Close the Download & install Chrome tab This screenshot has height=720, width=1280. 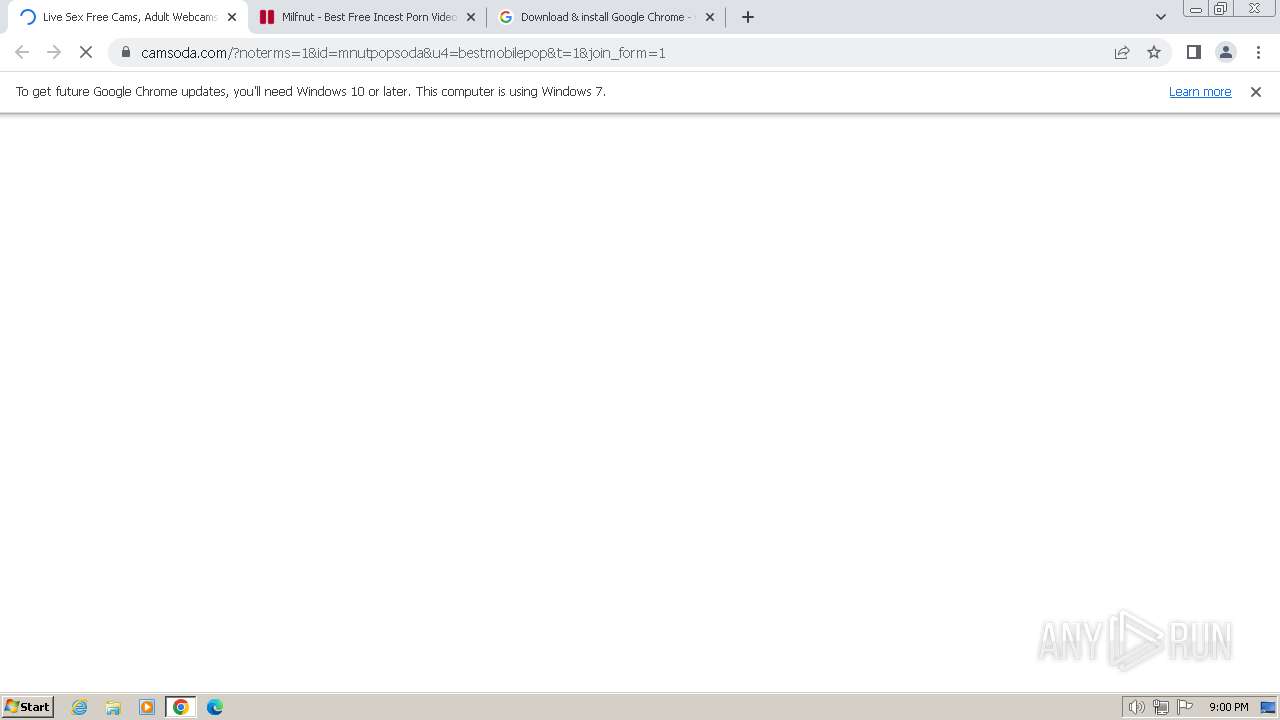(x=710, y=17)
